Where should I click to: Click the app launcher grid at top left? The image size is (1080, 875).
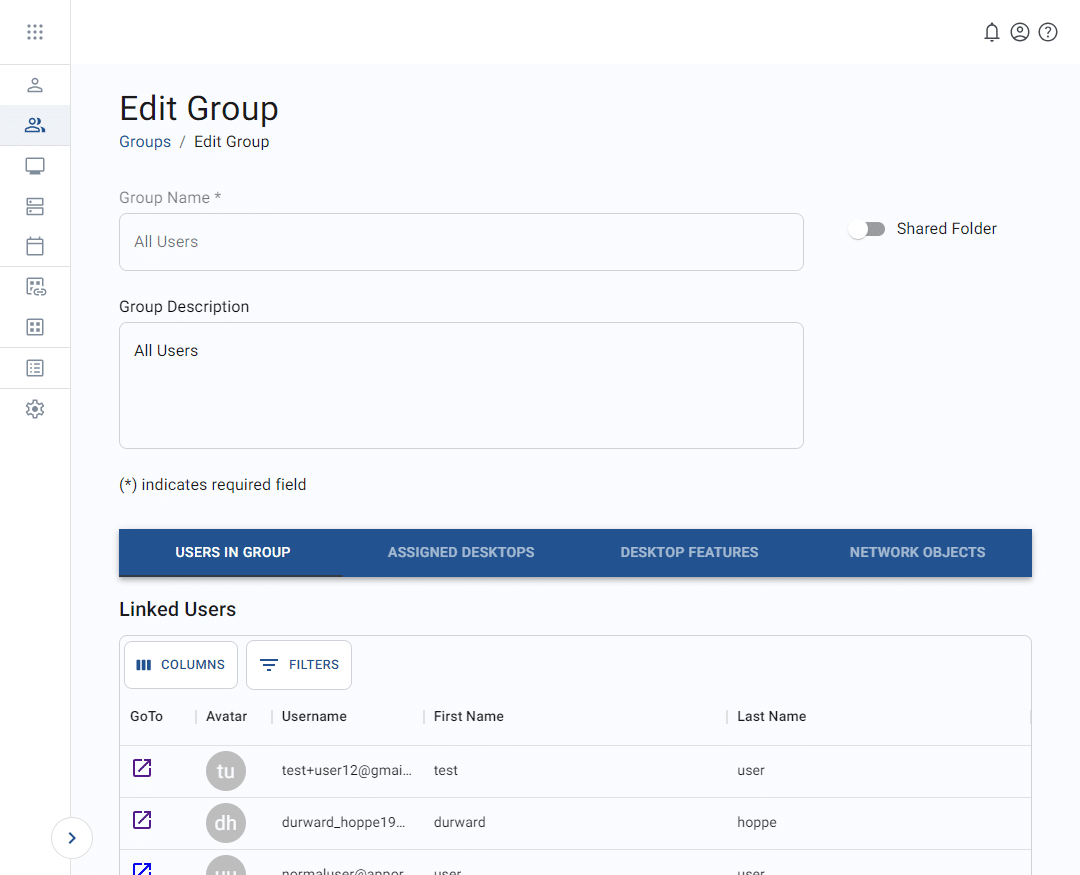click(x=35, y=31)
